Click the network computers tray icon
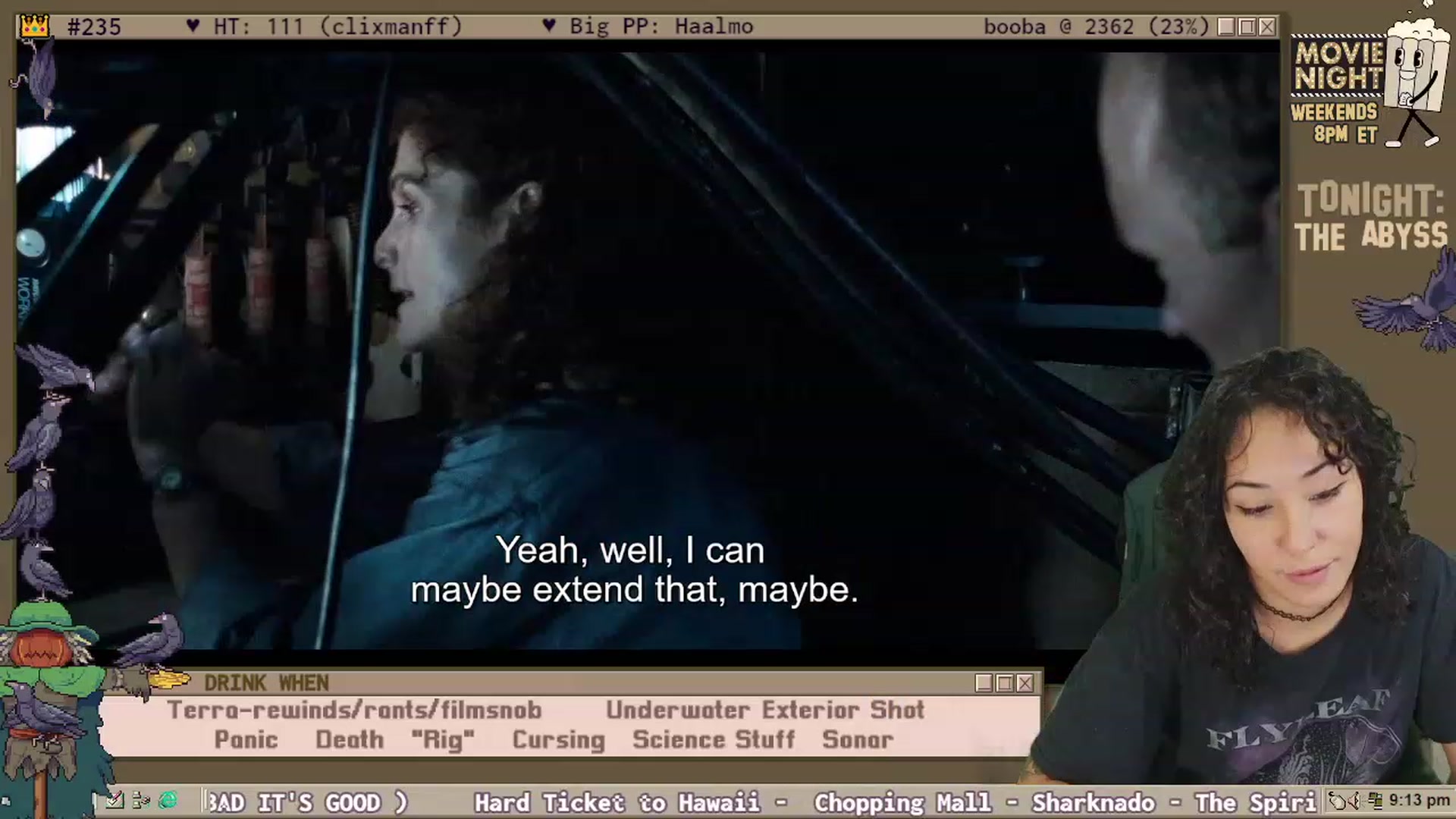The image size is (1456, 819). click(x=1376, y=801)
